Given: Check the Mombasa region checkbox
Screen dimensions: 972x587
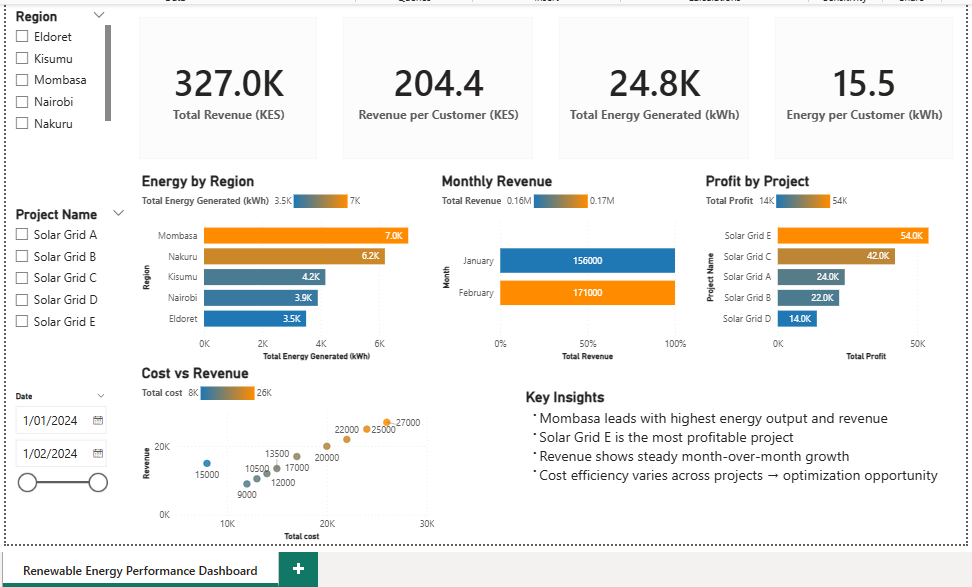Looking at the screenshot, I should [x=22, y=80].
